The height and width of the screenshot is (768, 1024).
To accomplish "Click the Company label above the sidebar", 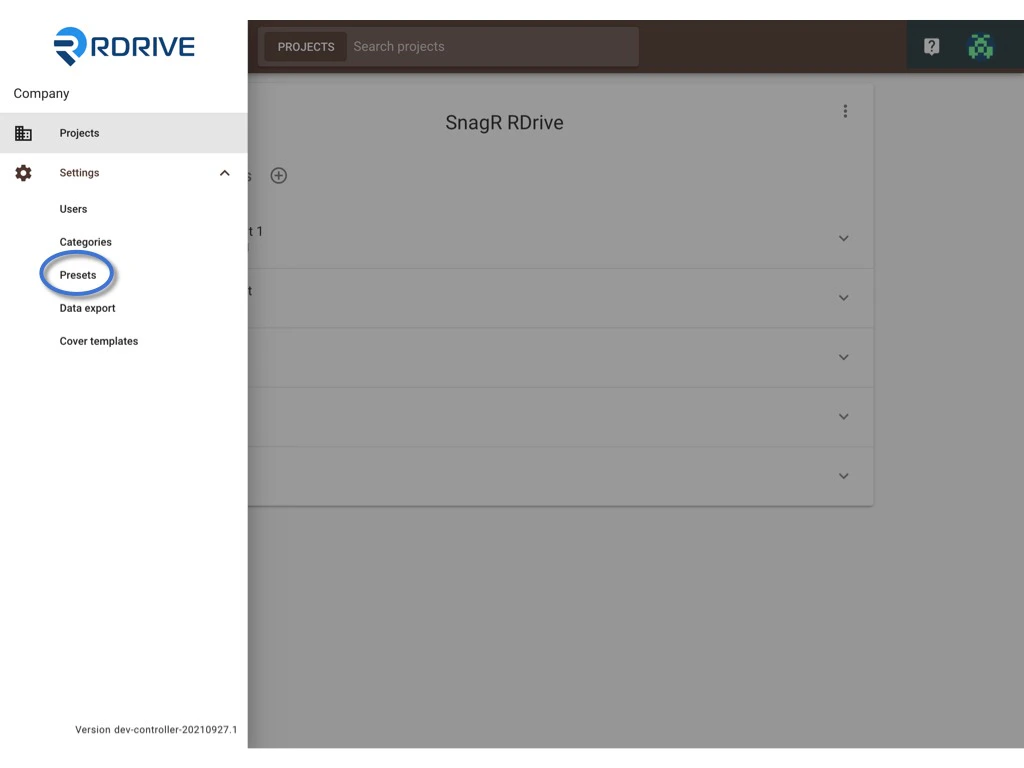I will pyautogui.click(x=41, y=93).
